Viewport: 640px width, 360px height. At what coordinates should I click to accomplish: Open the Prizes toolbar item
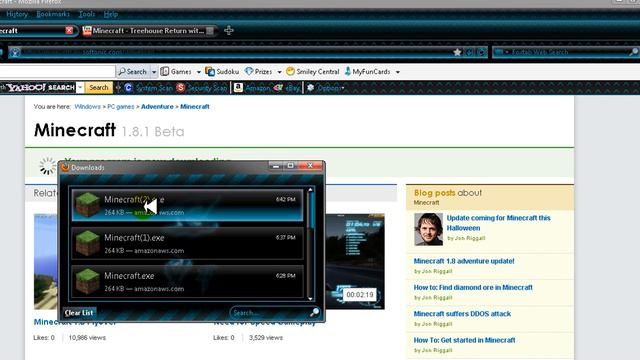pos(258,72)
